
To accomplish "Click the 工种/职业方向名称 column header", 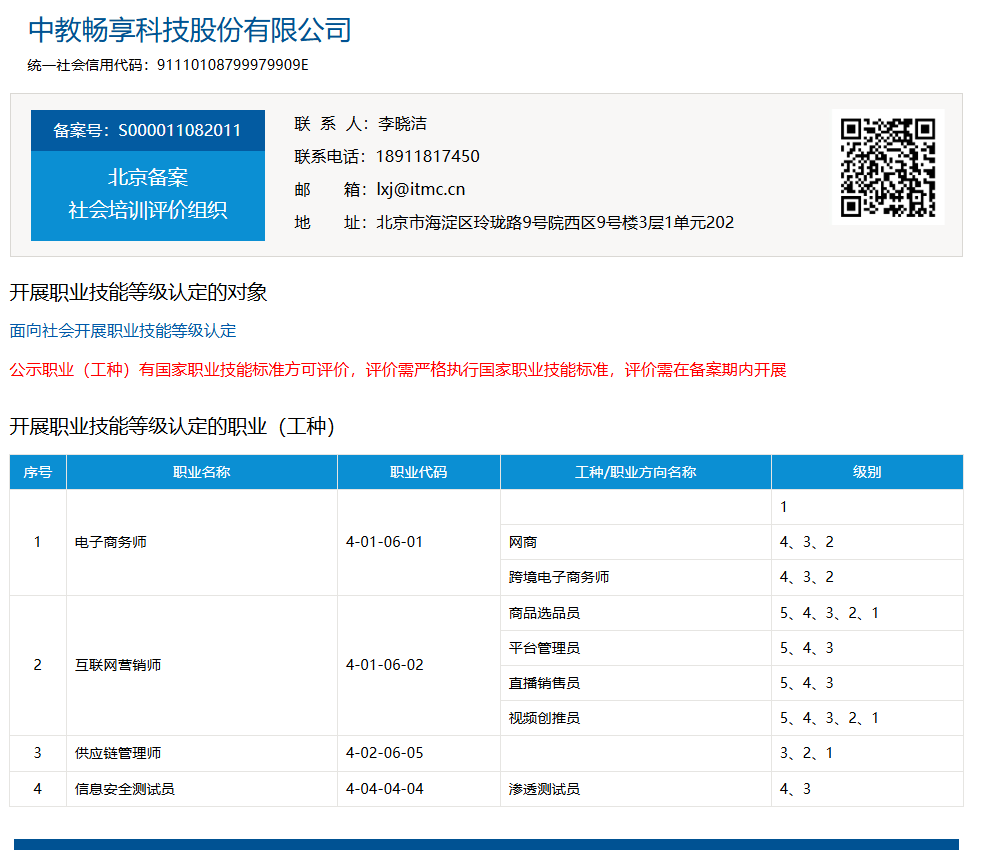I will [635, 472].
